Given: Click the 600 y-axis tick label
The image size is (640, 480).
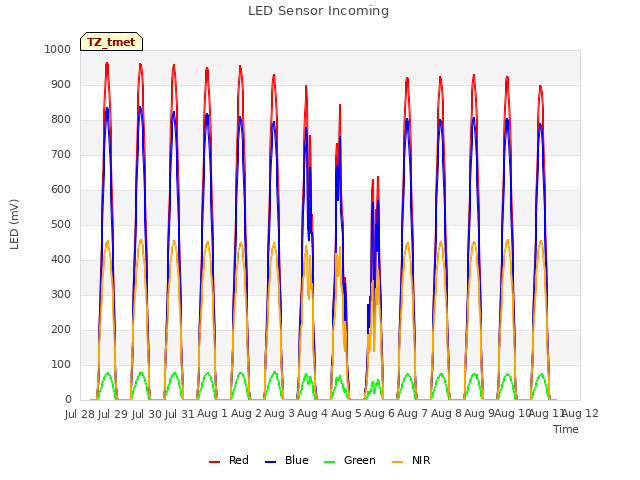Looking at the screenshot, I should coord(61,189).
